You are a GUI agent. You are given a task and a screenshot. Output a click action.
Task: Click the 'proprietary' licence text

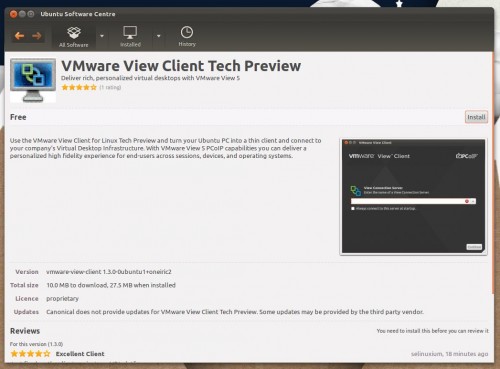pyautogui.click(x=62, y=298)
